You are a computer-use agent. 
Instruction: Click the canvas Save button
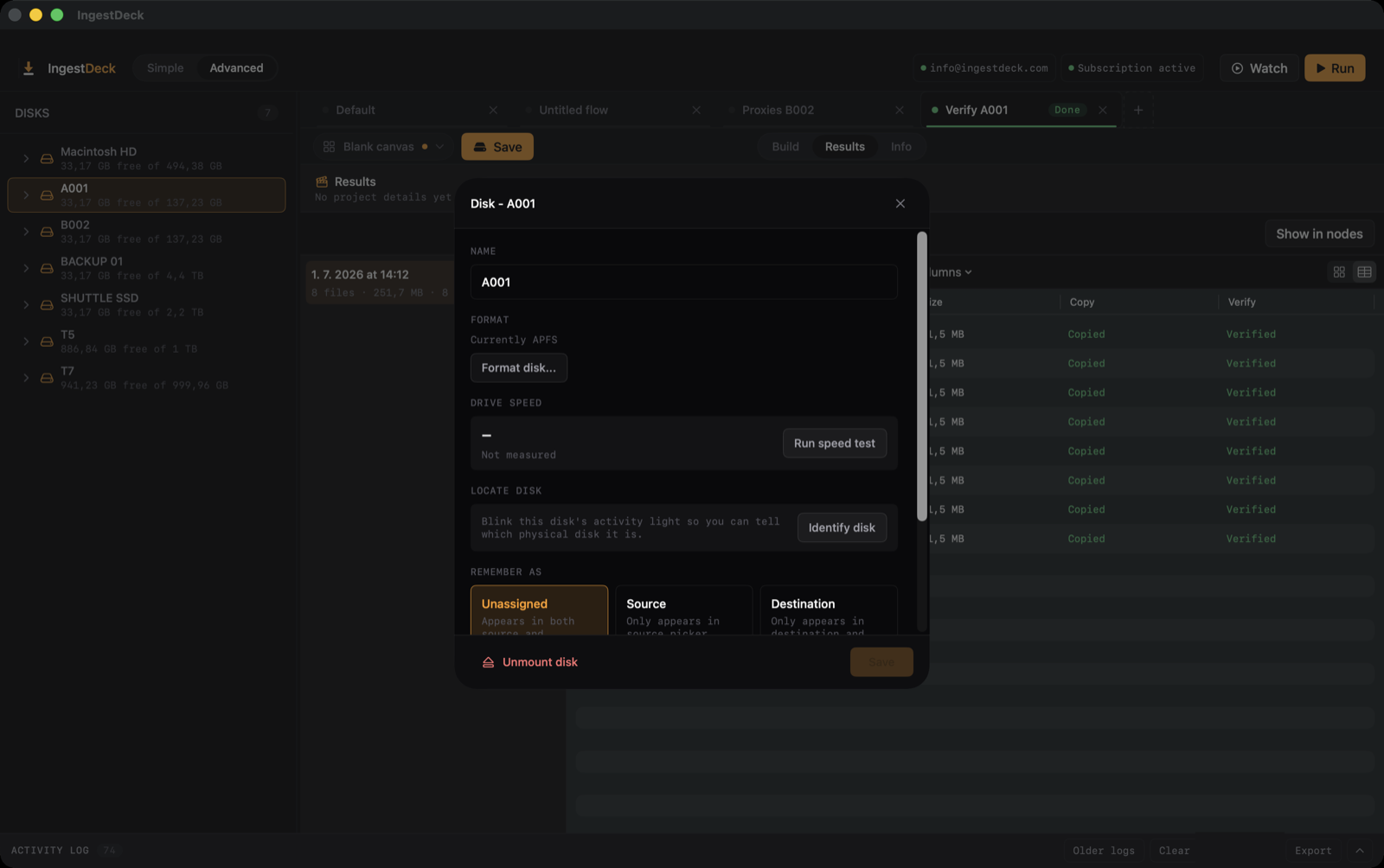tap(497, 147)
